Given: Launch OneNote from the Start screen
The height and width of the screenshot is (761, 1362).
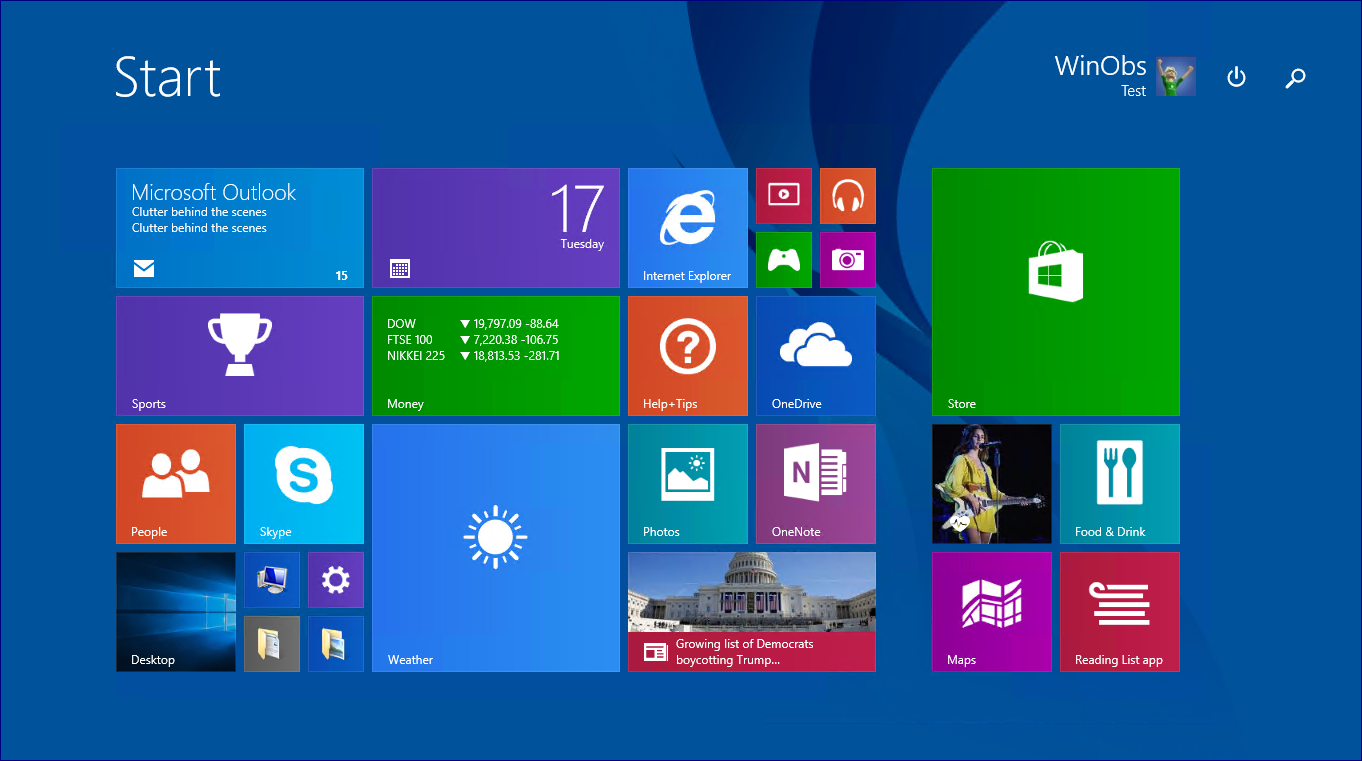Looking at the screenshot, I should click(x=815, y=483).
